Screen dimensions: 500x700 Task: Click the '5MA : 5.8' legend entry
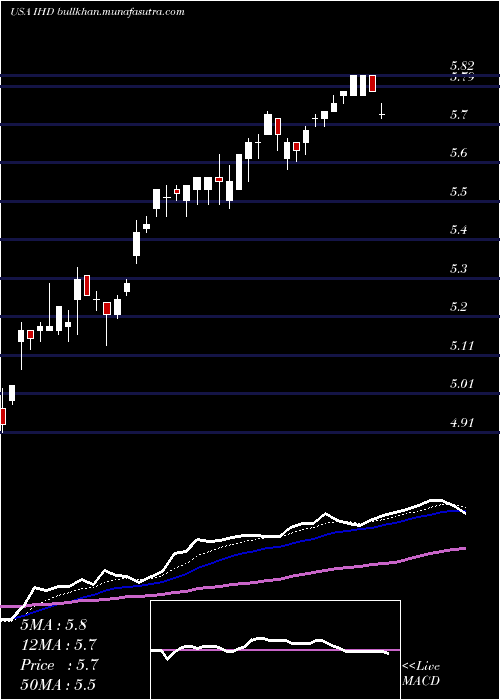54,625
